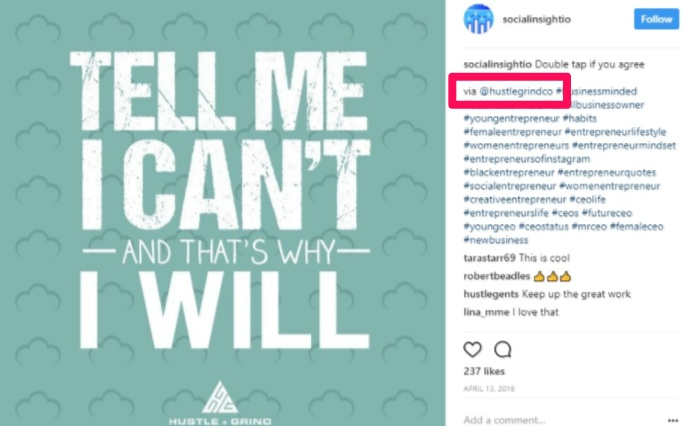View lina_mme commenter profile
This screenshot has width=685, height=426.
[x=486, y=312]
